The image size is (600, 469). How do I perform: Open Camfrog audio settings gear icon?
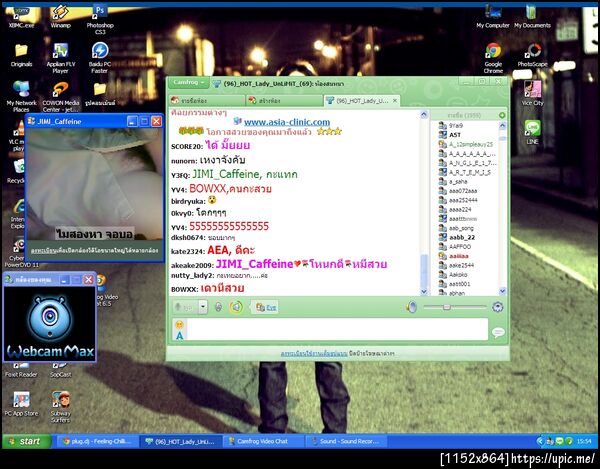[x=497, y=307]
